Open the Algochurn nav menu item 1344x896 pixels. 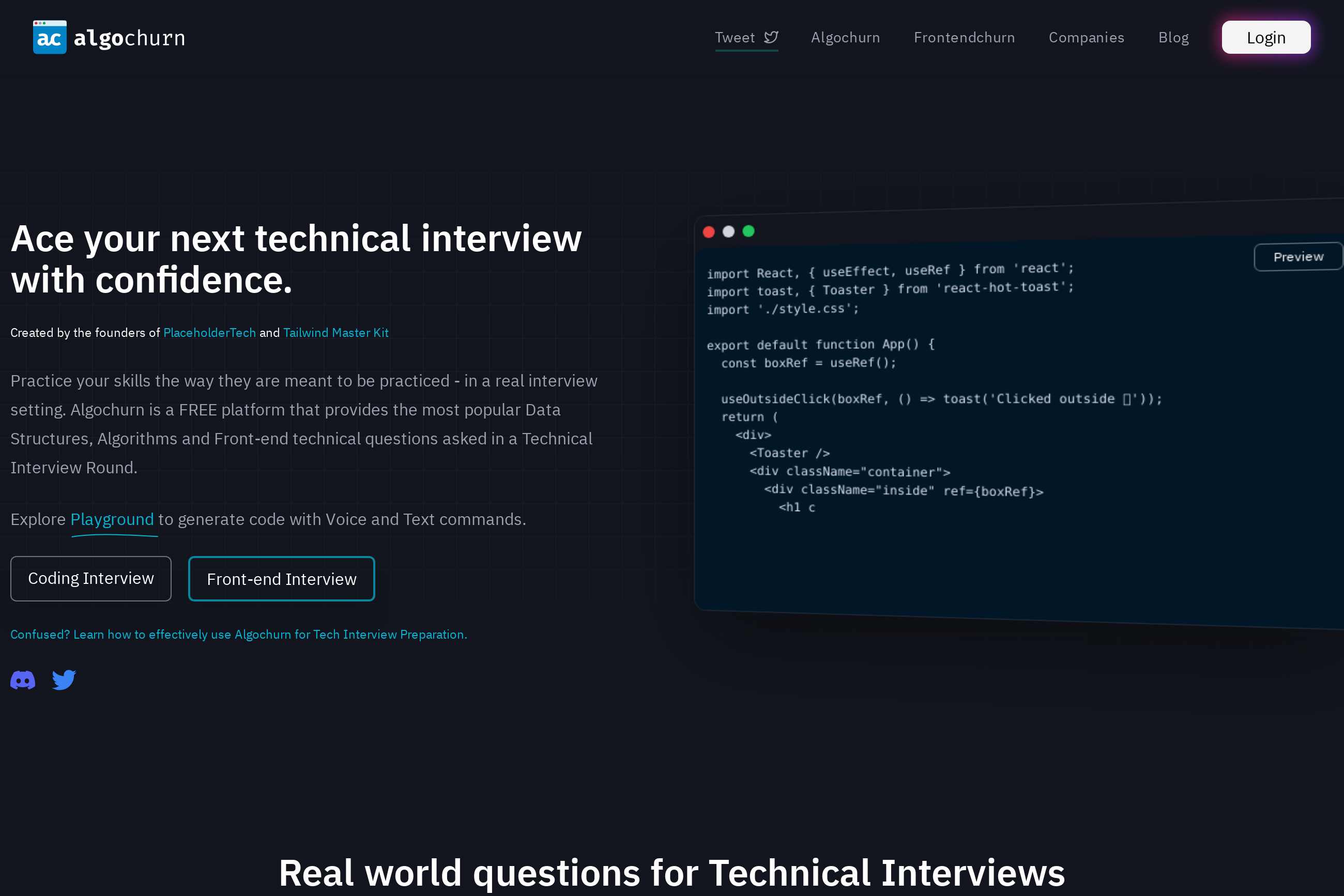pyautogui.click(x=845, y=37)
